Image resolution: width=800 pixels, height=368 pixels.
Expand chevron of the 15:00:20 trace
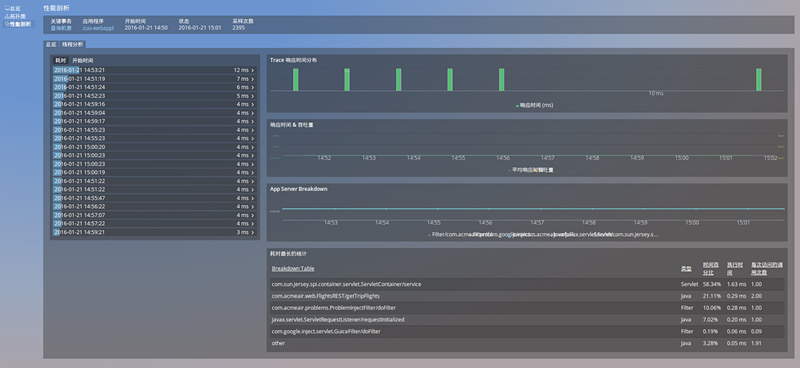(x=253, y=147)
